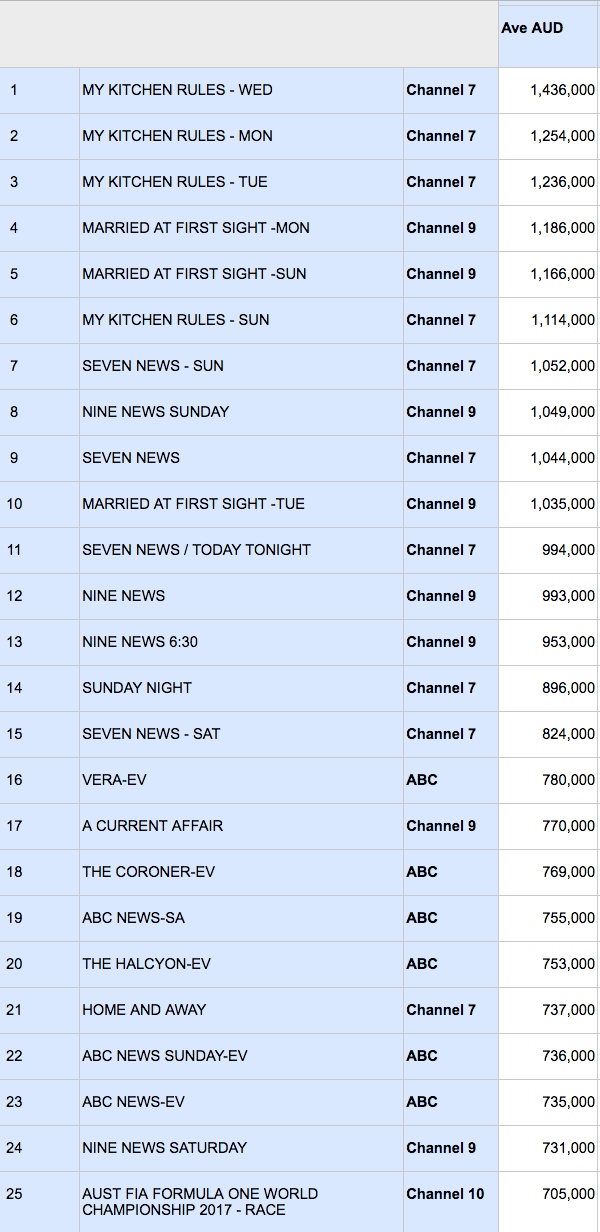
Task: Click THE CORONER-EV cell
Action: point(241,872)
